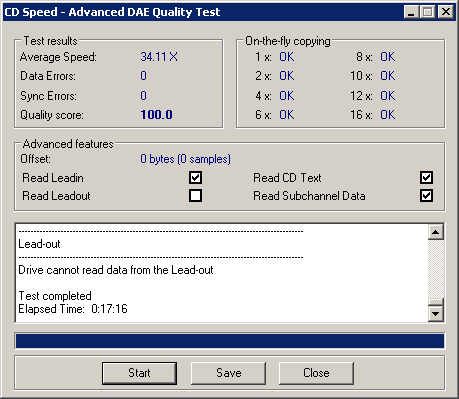
Task: Click the Quality score label
Action: [52, 115]
